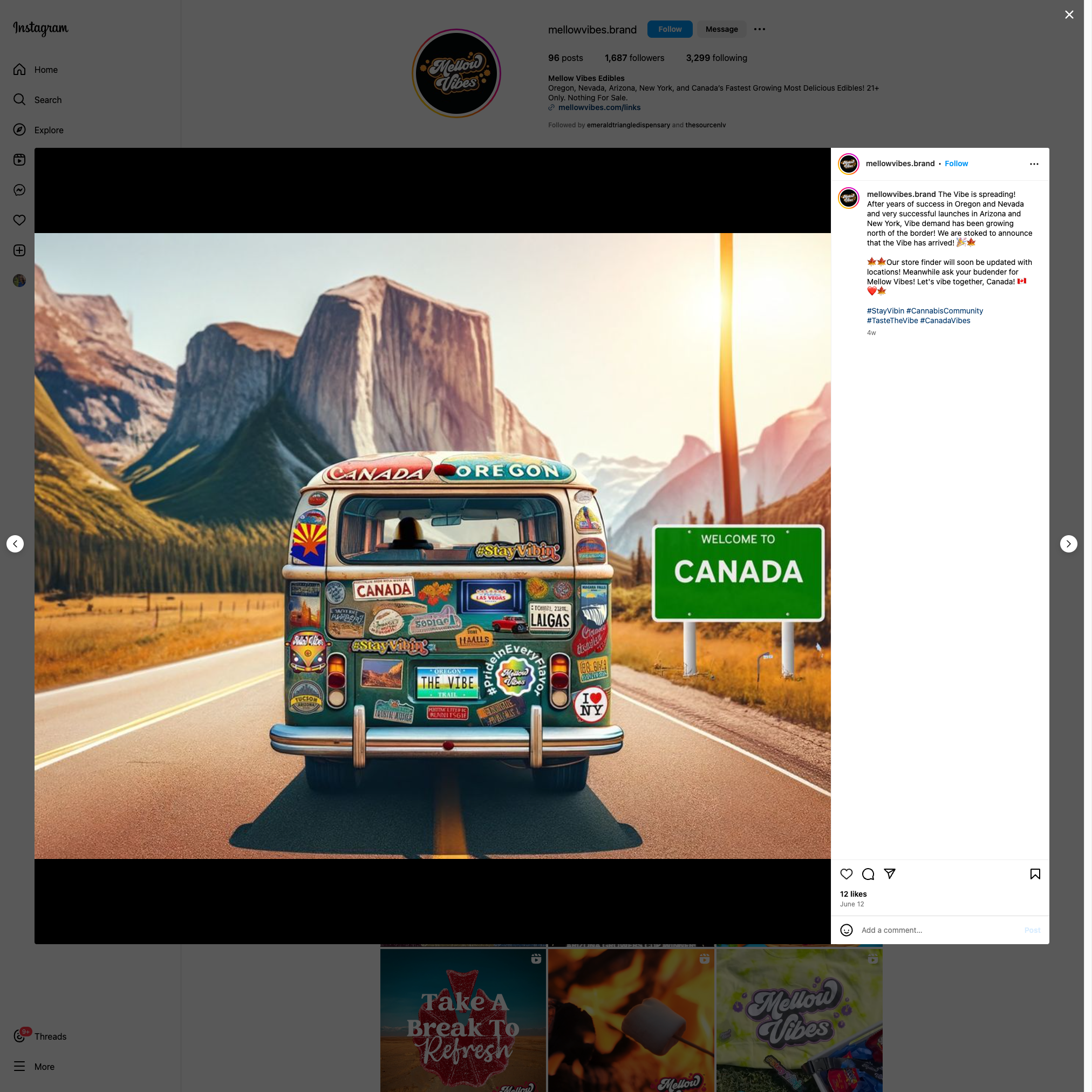Share the post with the paper plane icon
The width and height of the screenshot is (1092, 1092).
tap(890, 874)
